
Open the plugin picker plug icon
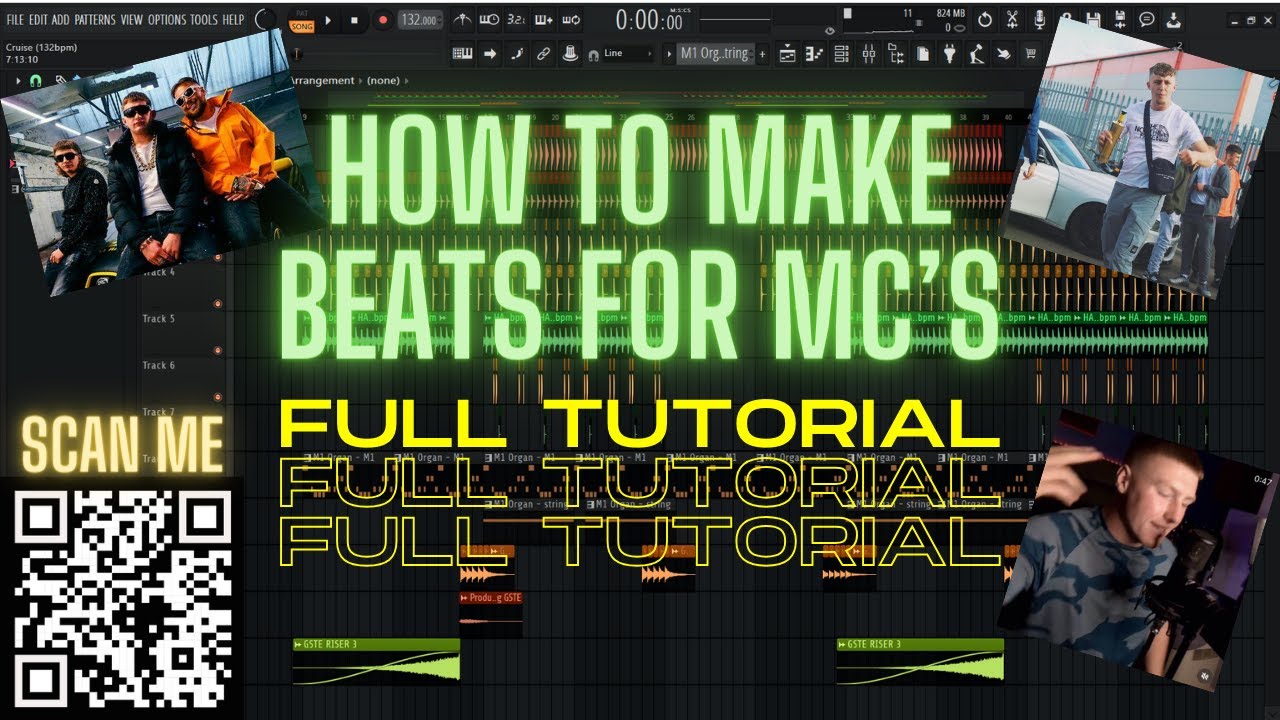click(949, 54)
